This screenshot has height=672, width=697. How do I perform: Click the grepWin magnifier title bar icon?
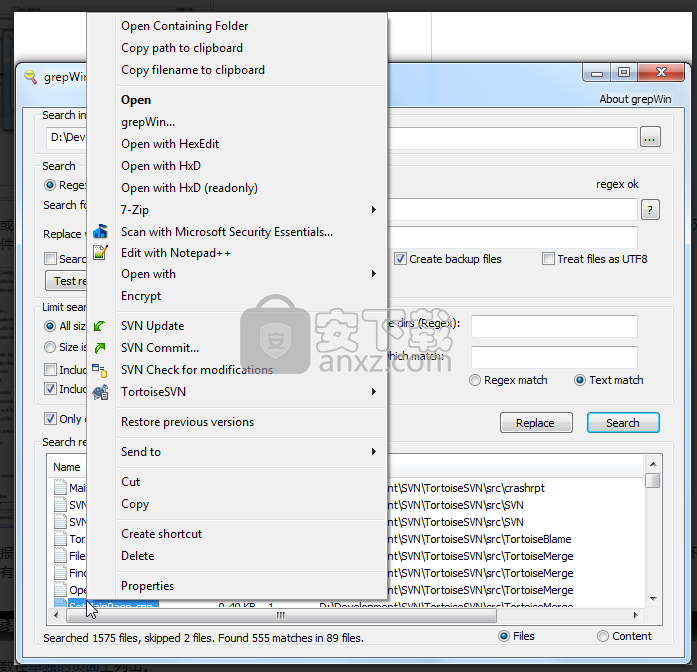point(31,77)
